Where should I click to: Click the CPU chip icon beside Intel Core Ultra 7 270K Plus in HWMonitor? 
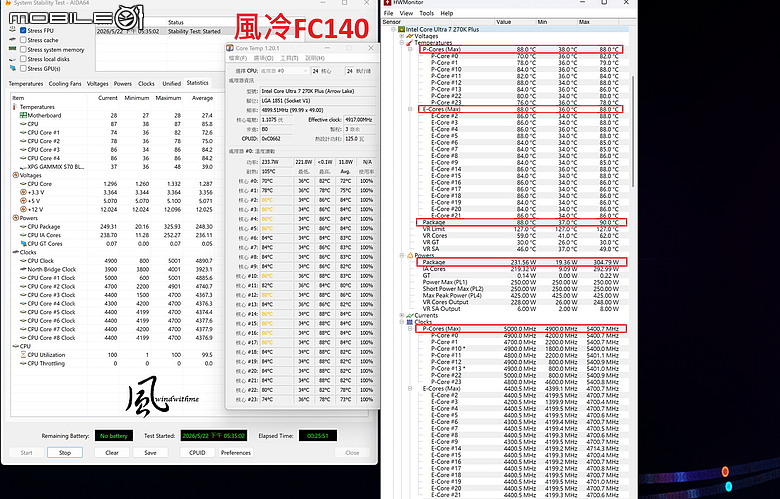point(401,29)
